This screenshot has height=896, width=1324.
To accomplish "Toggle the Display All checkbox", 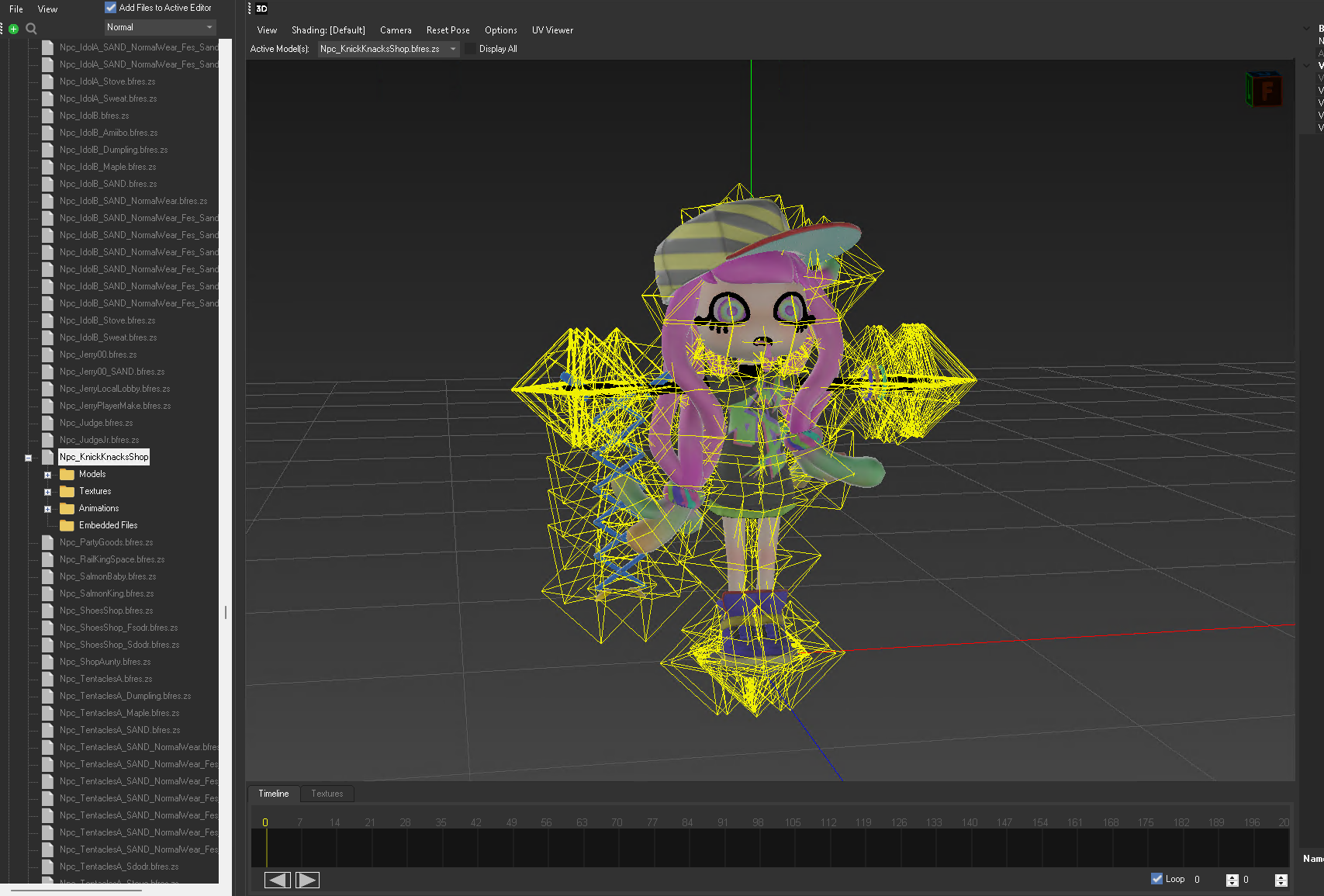I will (471, 49).
